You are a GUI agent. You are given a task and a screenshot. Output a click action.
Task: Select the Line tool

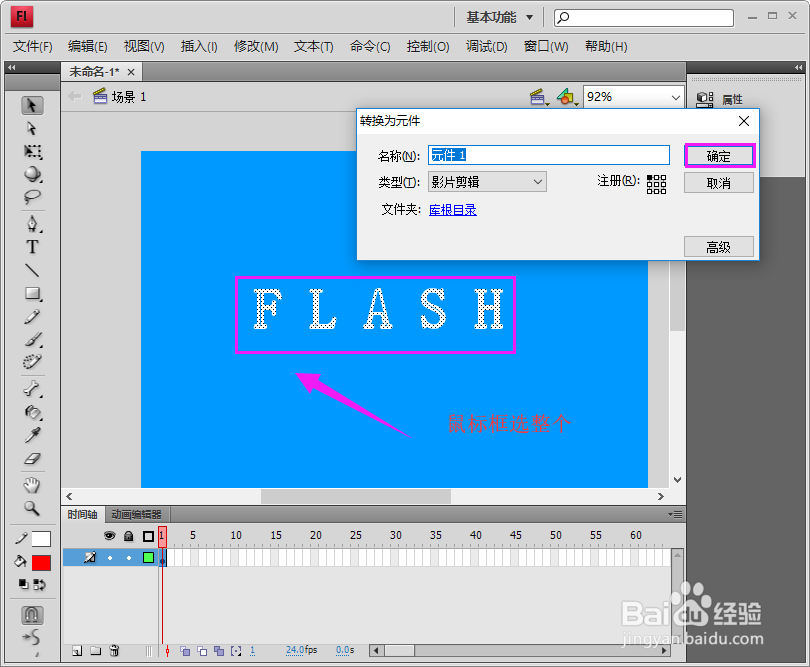[x=33, y=270]
